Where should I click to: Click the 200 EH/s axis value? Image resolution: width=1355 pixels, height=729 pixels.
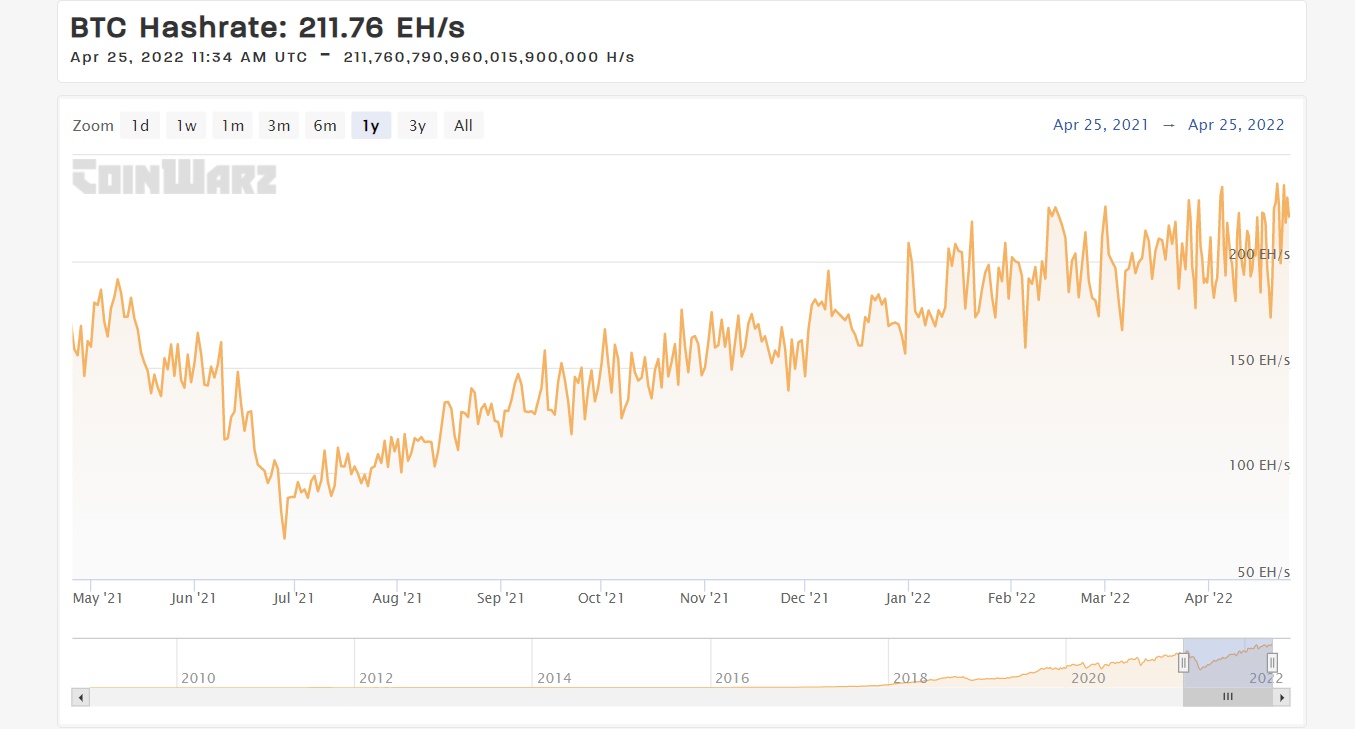pyautogui.click(x=1259, y=254)
